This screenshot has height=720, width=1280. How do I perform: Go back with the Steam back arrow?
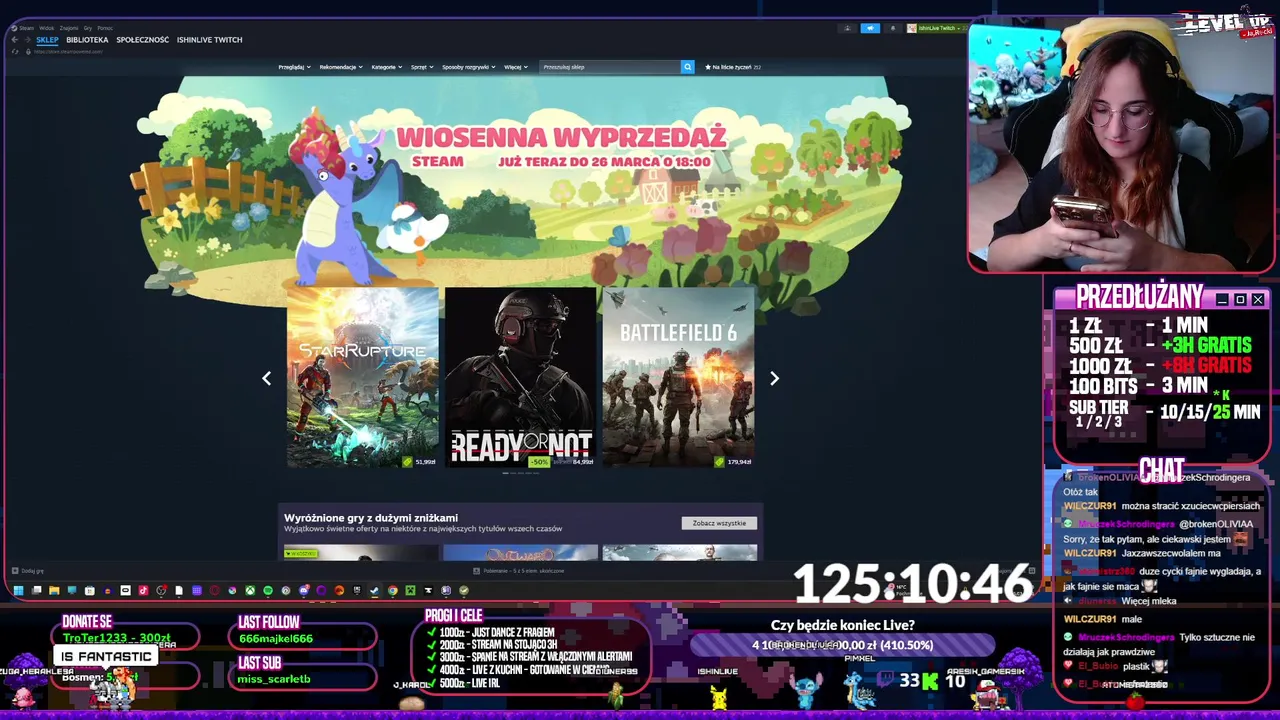(x=15, y=40)
